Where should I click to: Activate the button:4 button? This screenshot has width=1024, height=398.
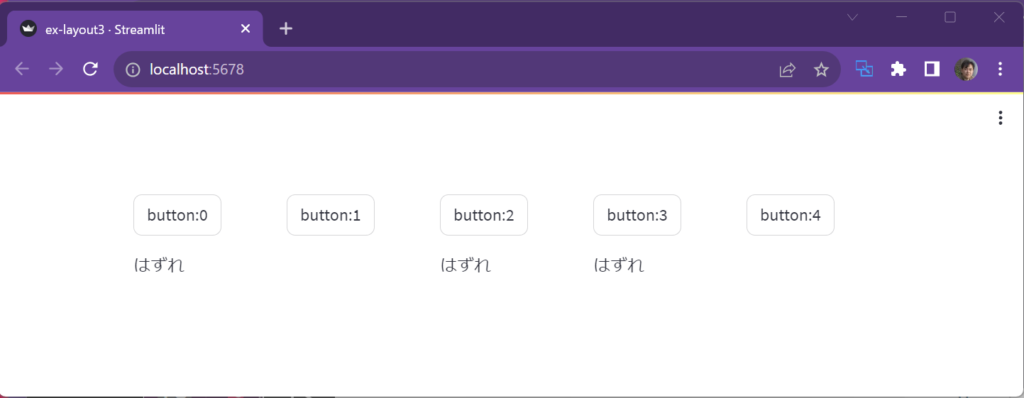[x=790, y=215]
